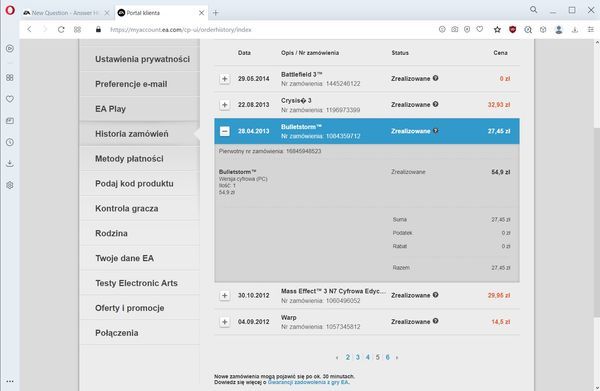Go to order history page 3
600x391 pixels.
coord(357,357)
